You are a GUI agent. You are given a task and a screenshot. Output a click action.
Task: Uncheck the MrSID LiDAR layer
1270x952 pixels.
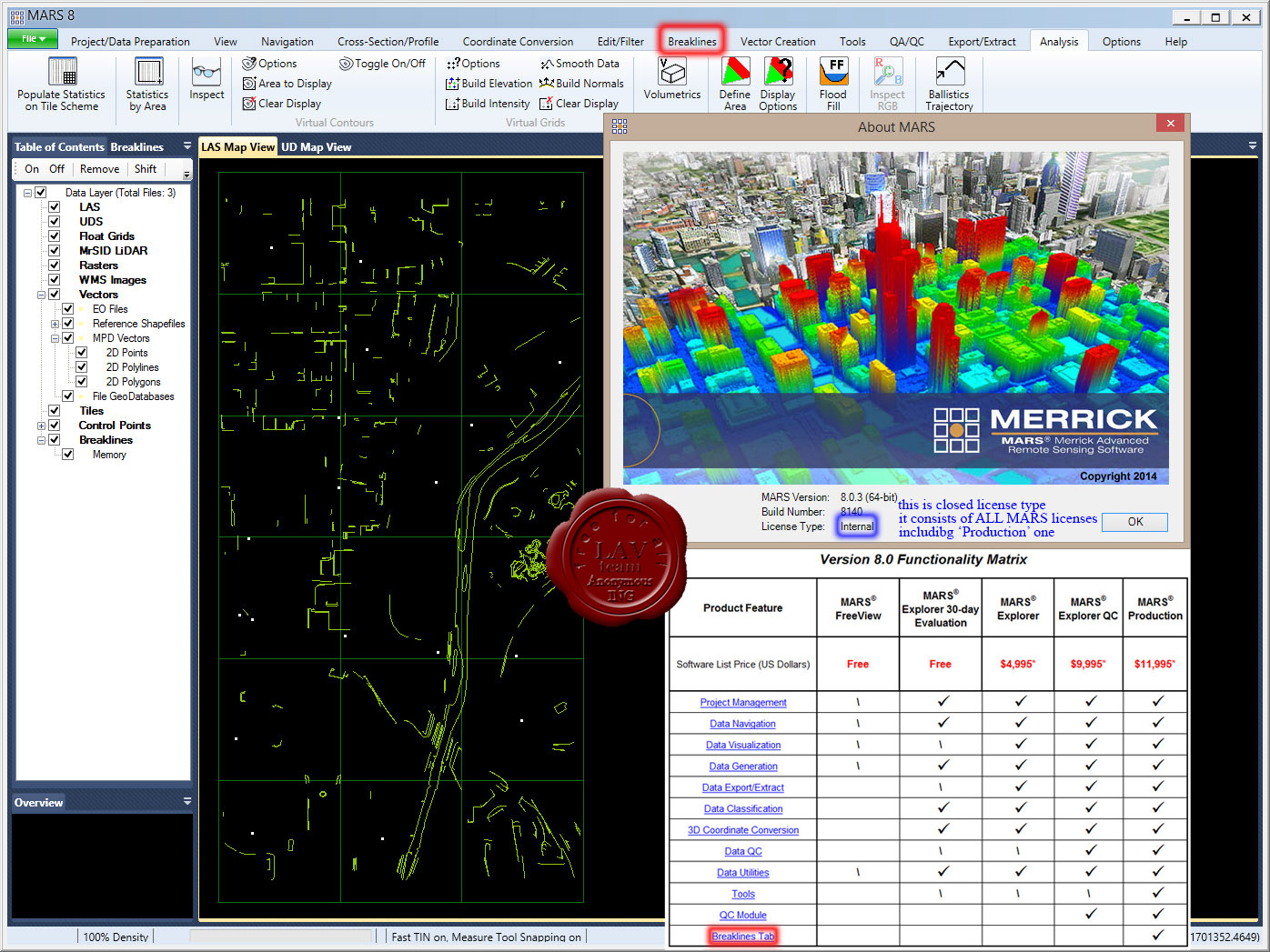55,251
